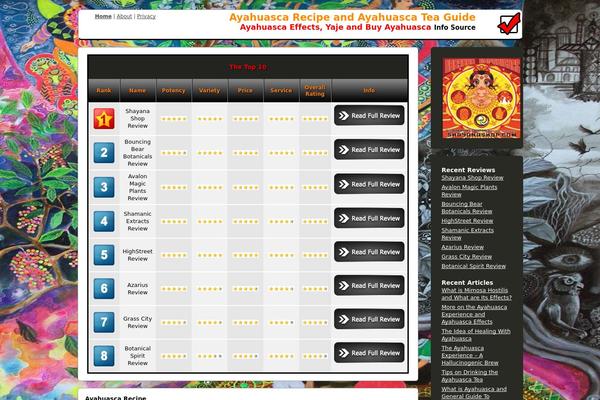Click the Overall Rating column header
This screenshot has height=400, width=600.
tap(315, 90)
